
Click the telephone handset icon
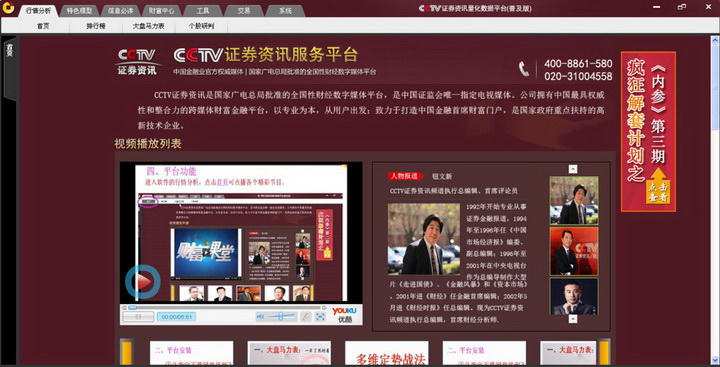(524, 69)
